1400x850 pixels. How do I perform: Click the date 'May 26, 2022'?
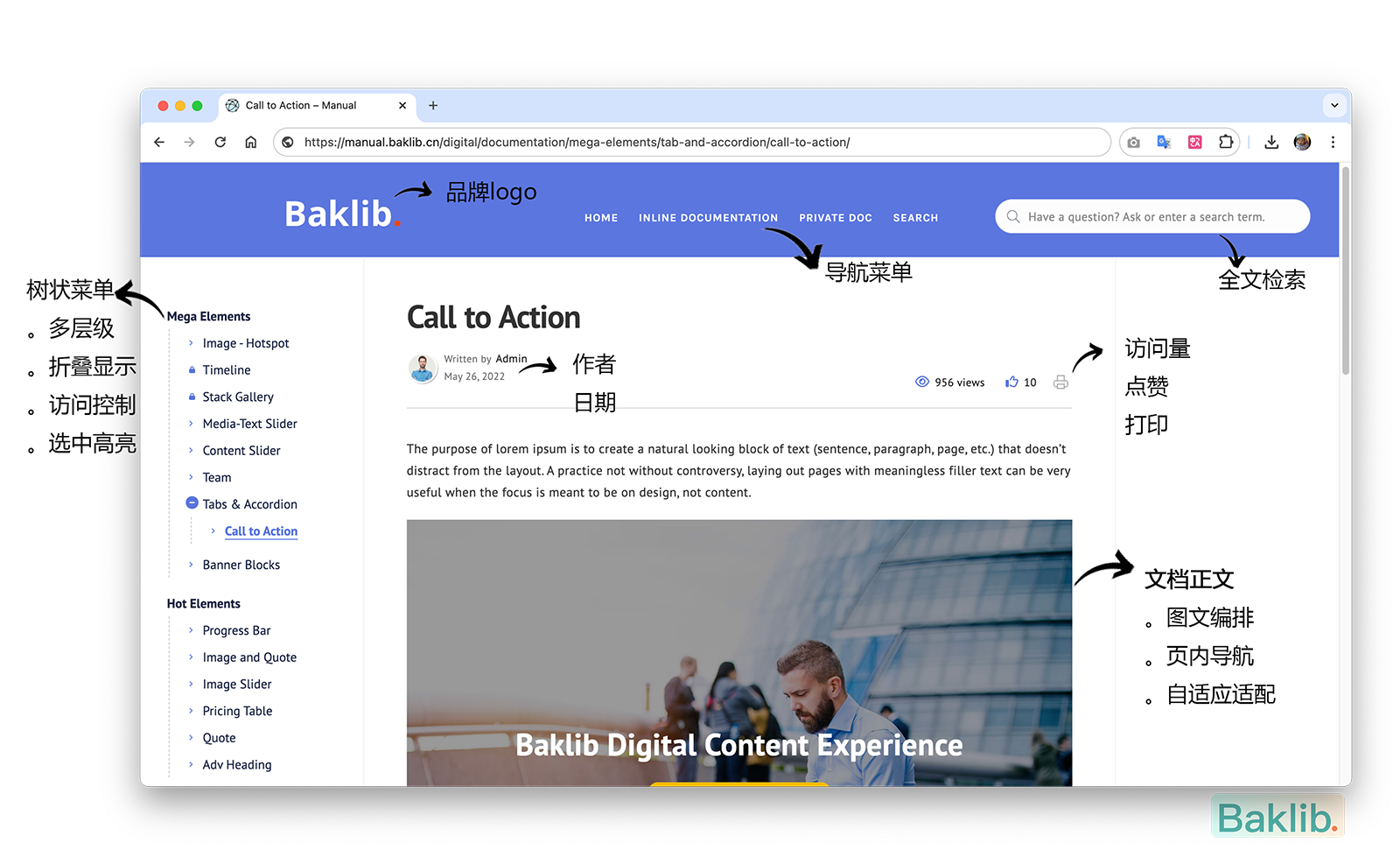[474, 376]
